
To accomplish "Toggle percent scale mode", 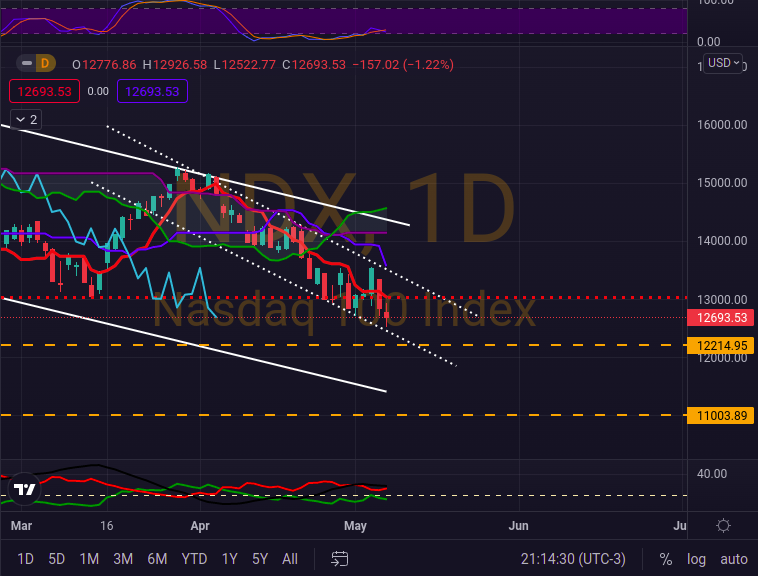I will point(666,559).
